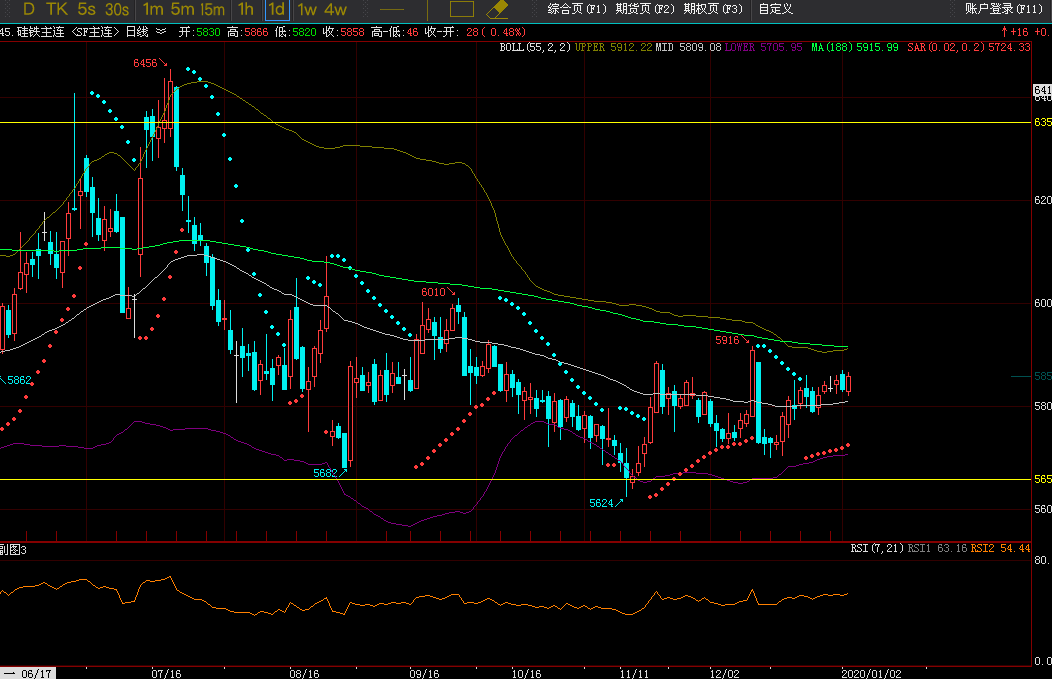This screenshot has height=679, width=1052.
Task: Switch to the 30s timeframe
Action: [x=117, y=9]
